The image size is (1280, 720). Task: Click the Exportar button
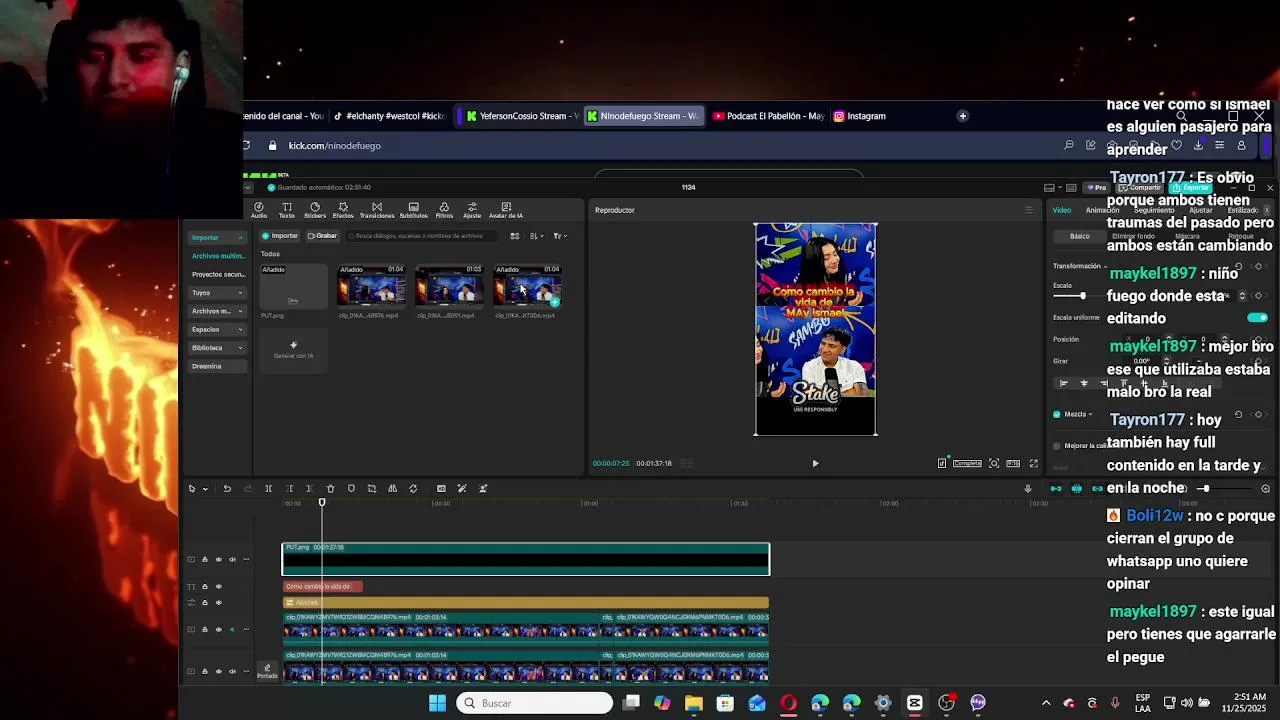point(1190,188)
